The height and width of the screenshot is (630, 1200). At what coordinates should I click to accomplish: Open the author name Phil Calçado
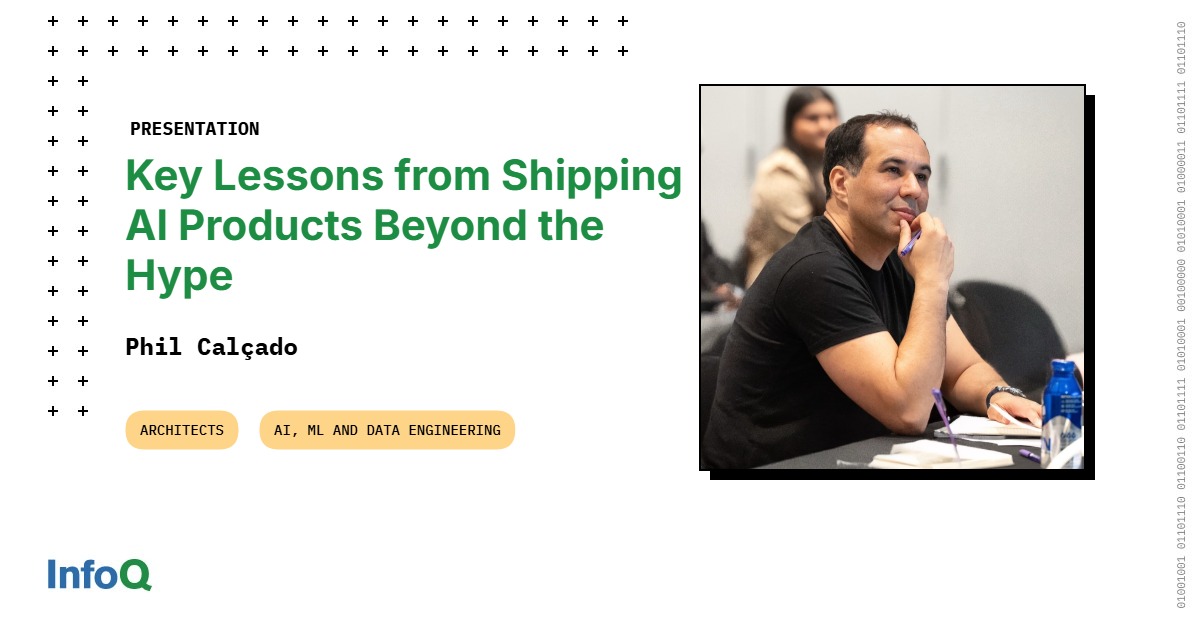(211, 347)
